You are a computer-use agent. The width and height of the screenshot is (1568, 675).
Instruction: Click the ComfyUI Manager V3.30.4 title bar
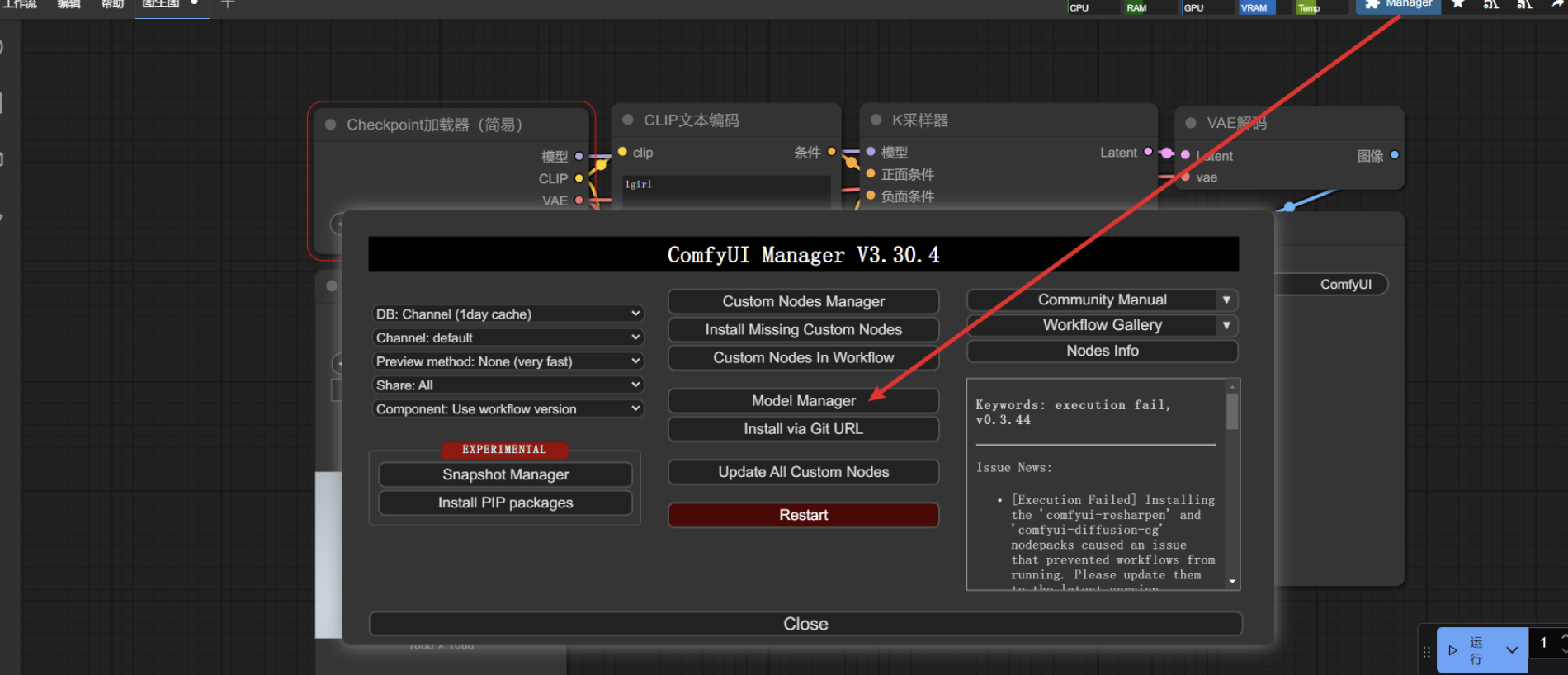coord(804,254)
